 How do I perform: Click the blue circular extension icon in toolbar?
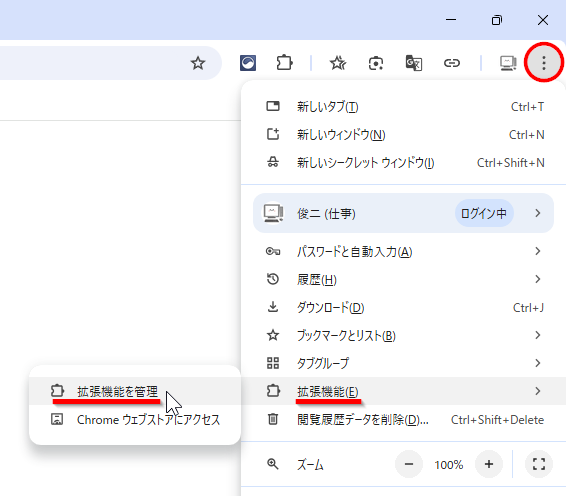click(248, 63)
